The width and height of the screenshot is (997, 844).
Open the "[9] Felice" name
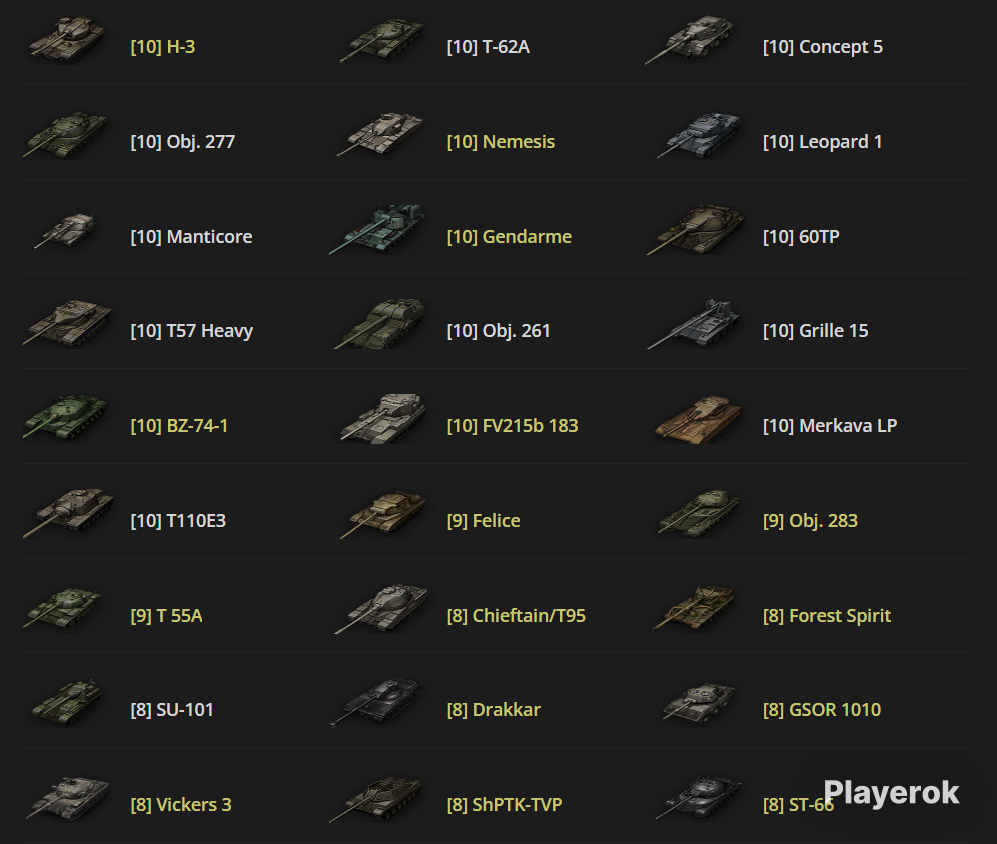coord(484,521)
